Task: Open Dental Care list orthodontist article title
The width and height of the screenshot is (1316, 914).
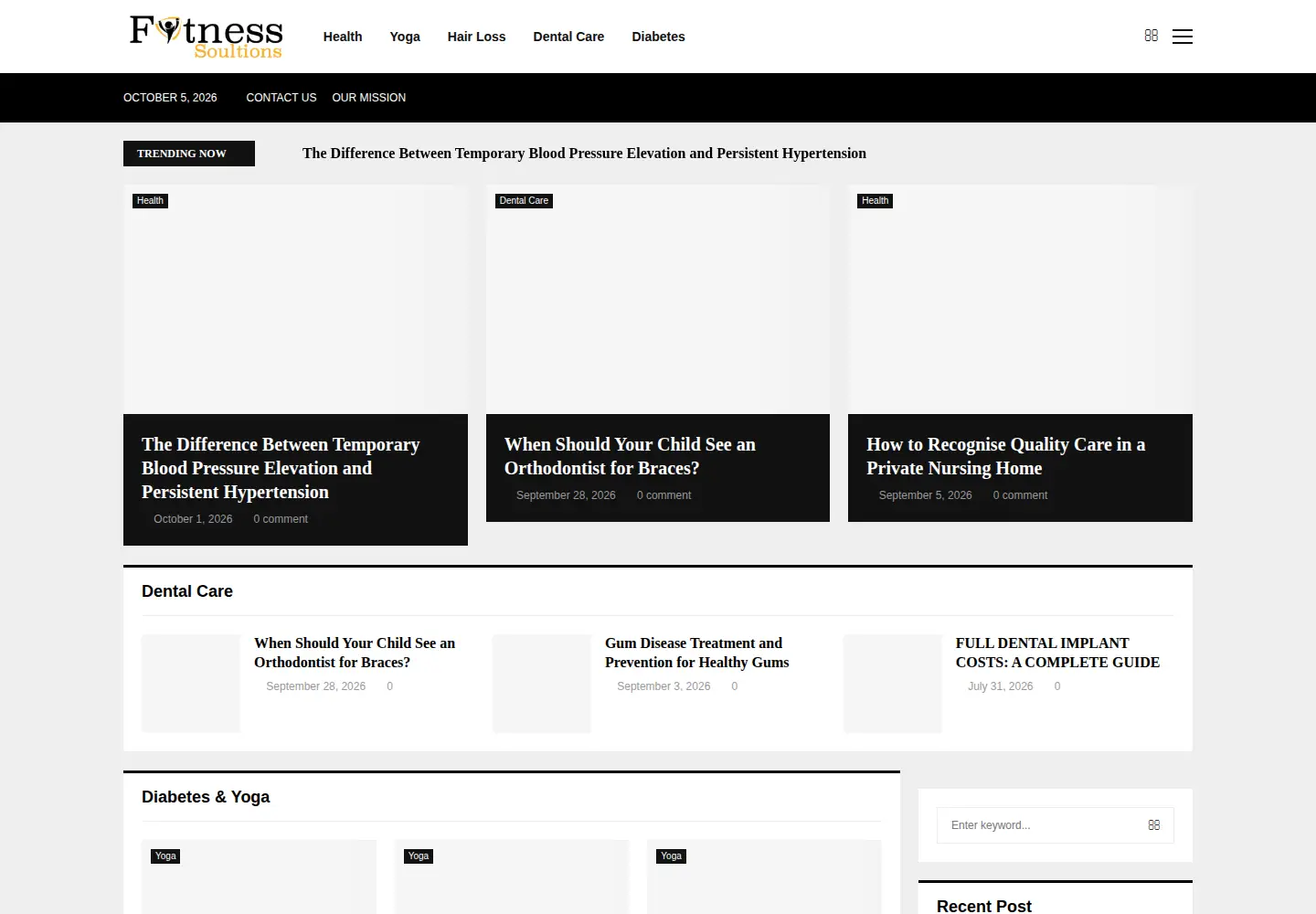Action: pos(355,653)
